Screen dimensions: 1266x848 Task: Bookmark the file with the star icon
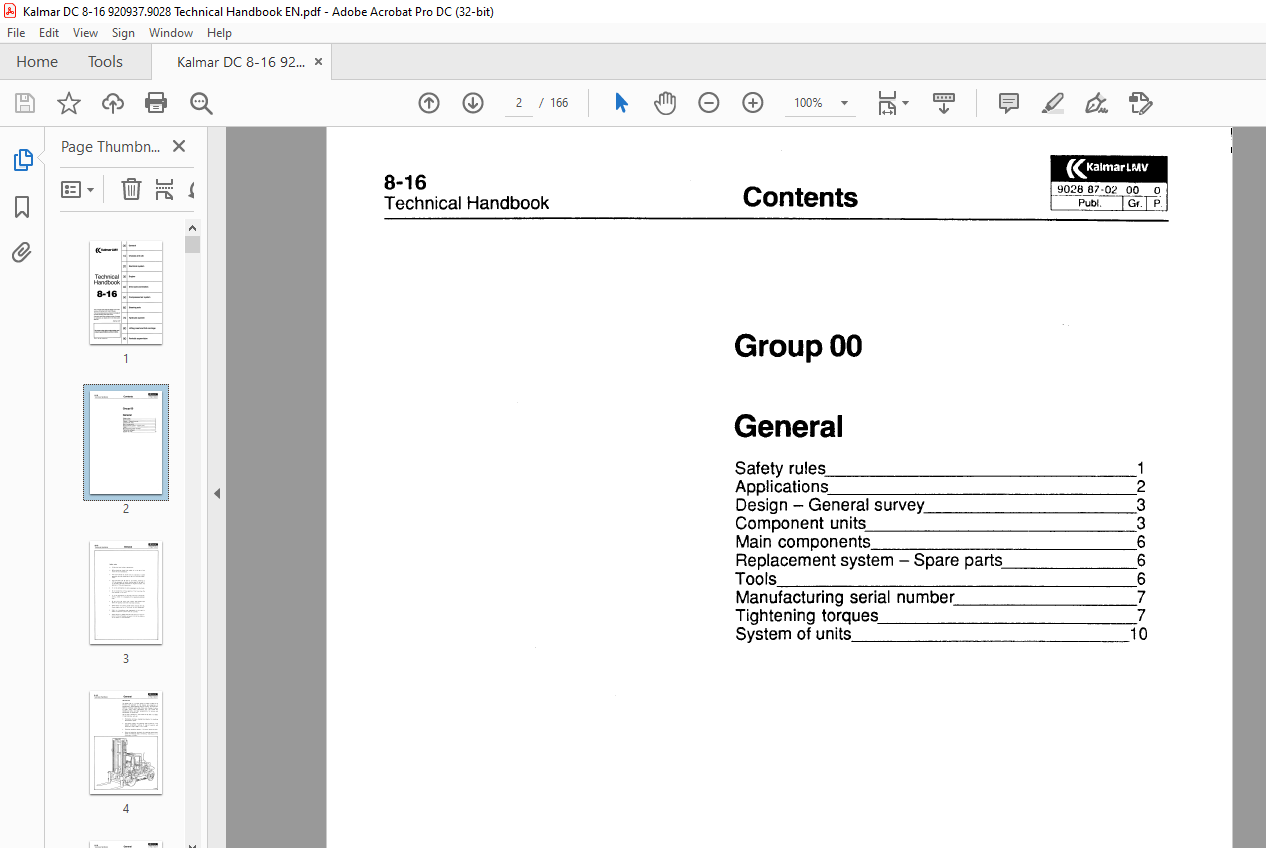tap(68, 103)
